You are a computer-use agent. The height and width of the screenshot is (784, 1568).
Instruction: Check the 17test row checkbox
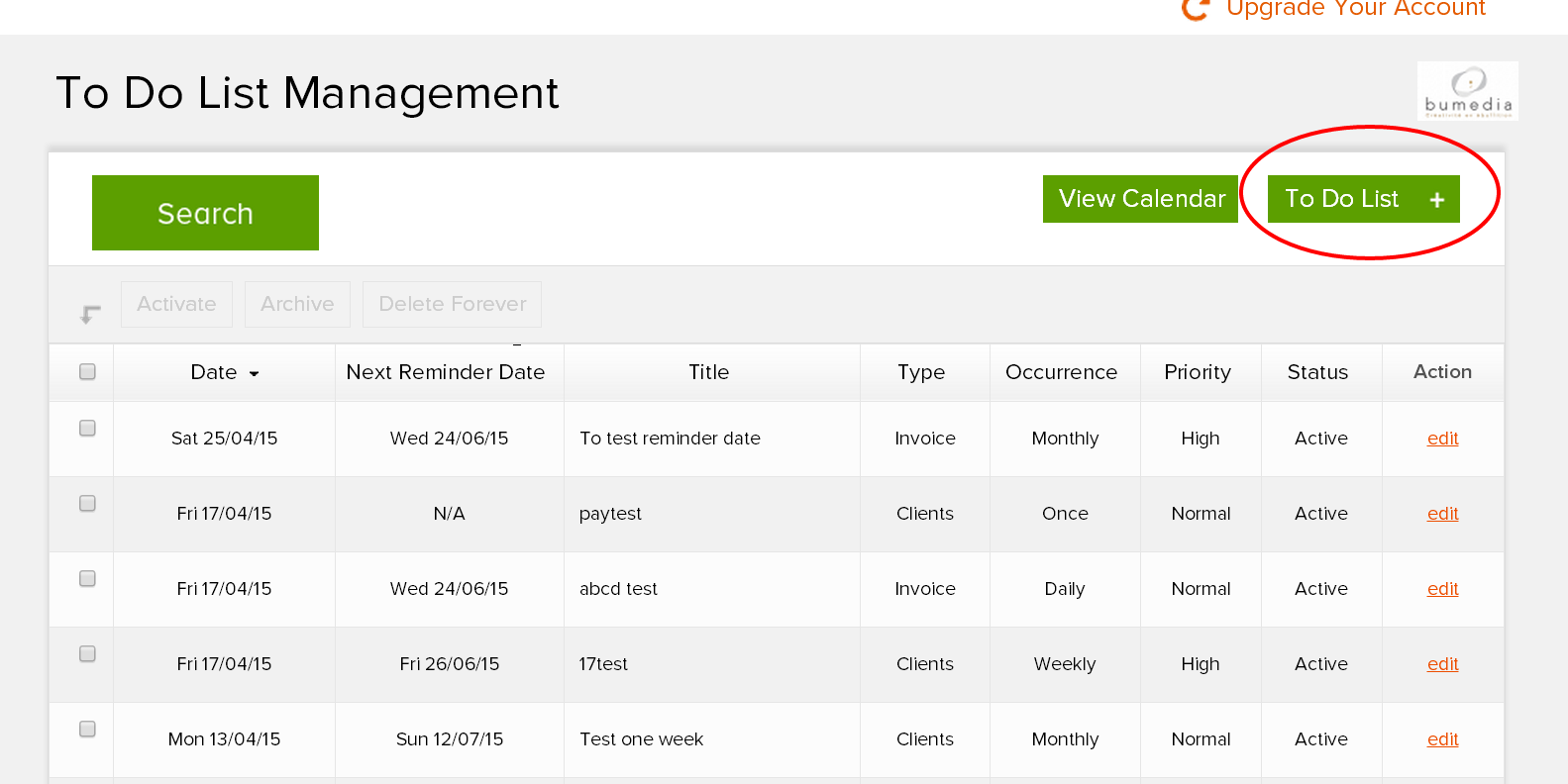point(87,654)
